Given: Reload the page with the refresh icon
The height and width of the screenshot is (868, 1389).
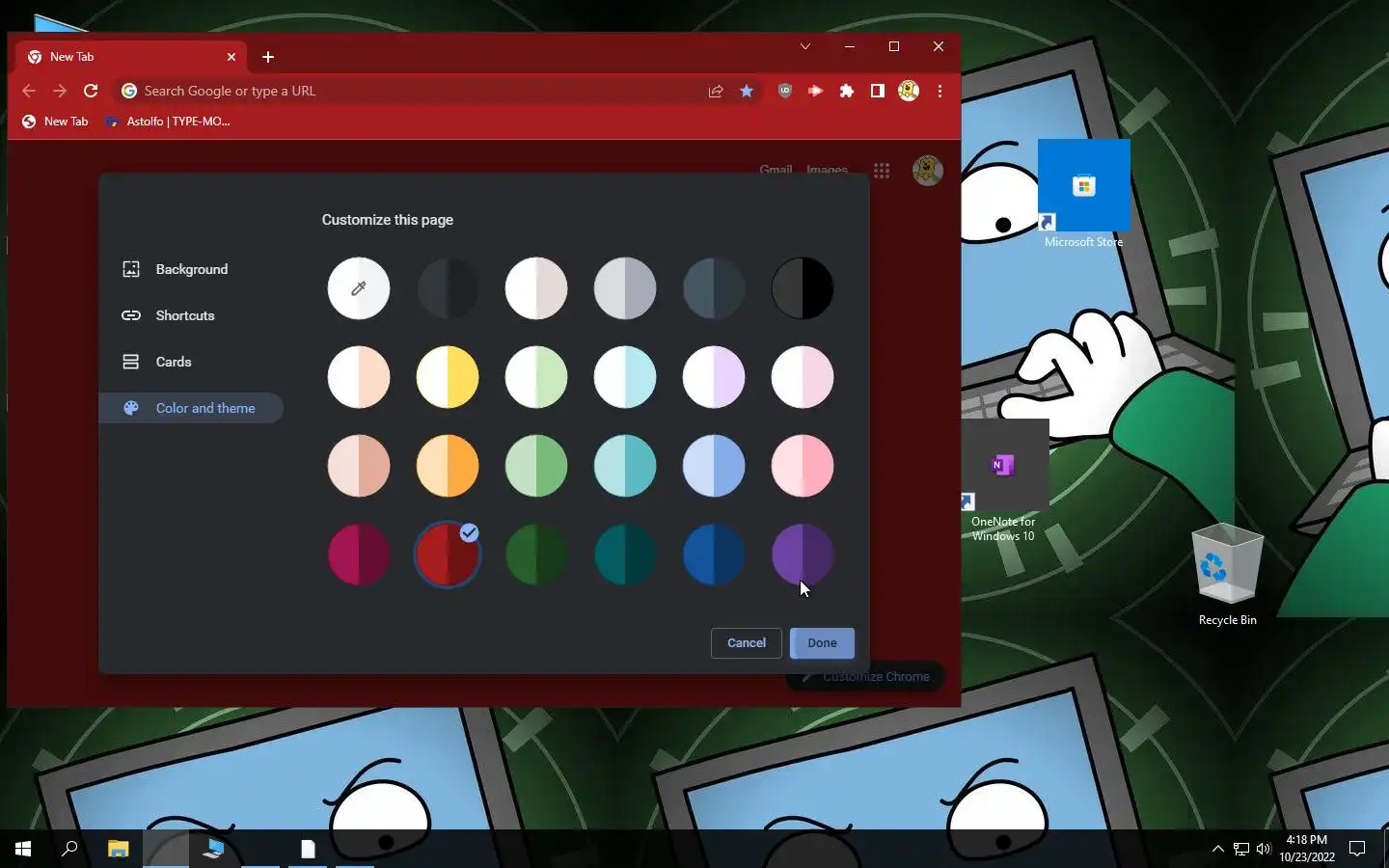Looking at the screenshot, I should pos(91,91).
